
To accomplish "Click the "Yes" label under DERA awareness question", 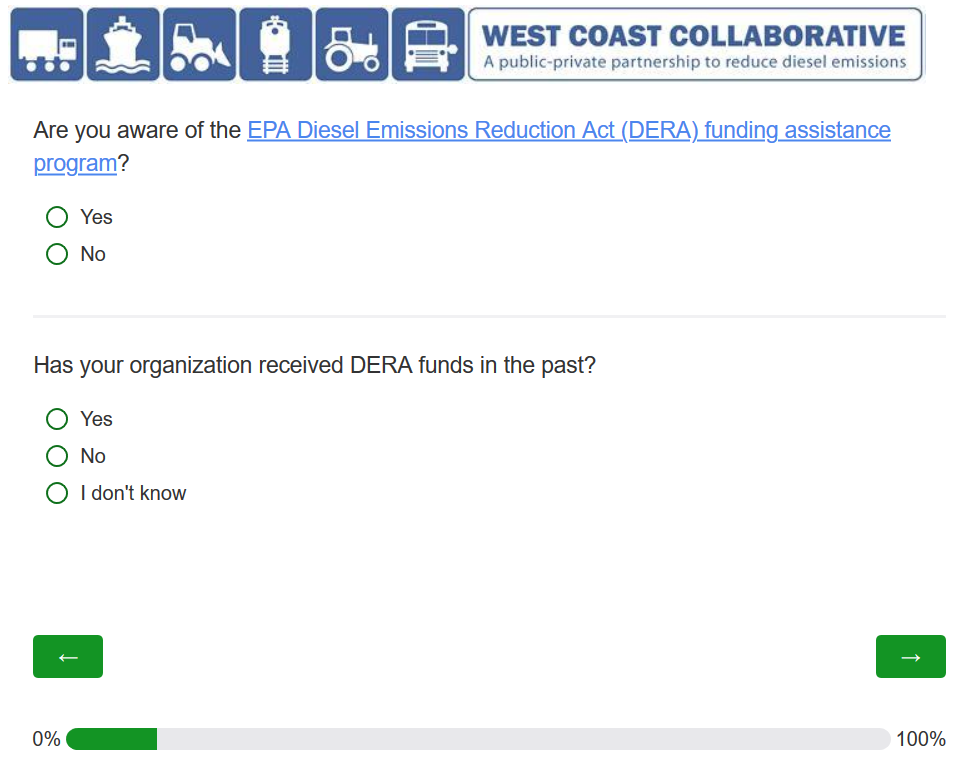I will (x=96, y=217).
